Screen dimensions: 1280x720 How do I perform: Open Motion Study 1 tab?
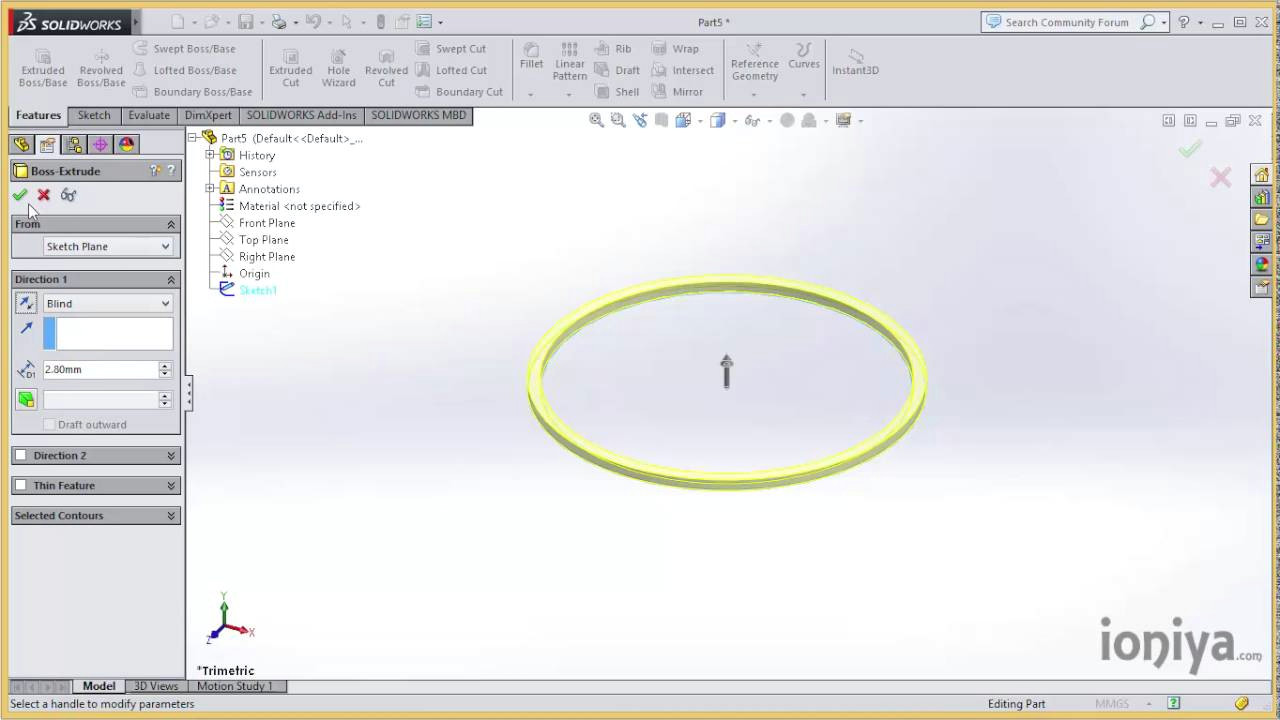click(234, 686)
